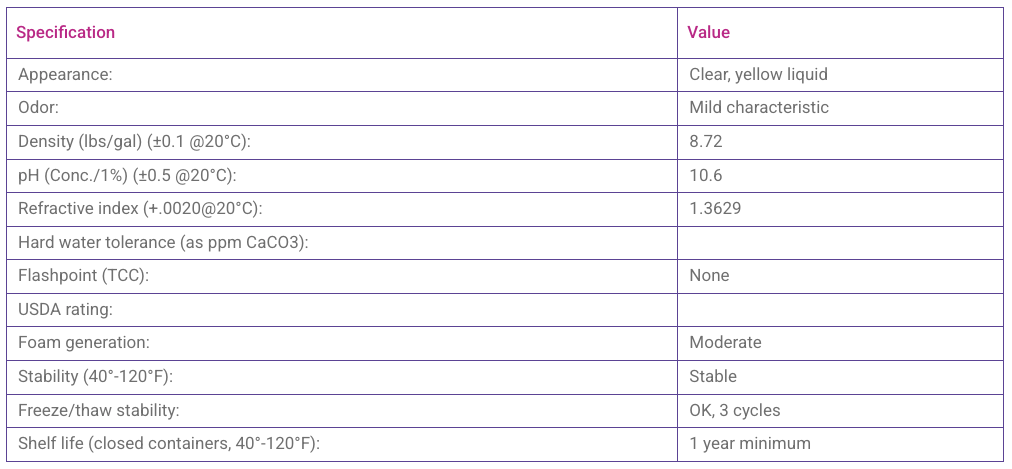Click the 'OK, 3 cycles' freeze/thaw value
Image resolution: width=1012 pixels, height=469 pixels.
734,410
